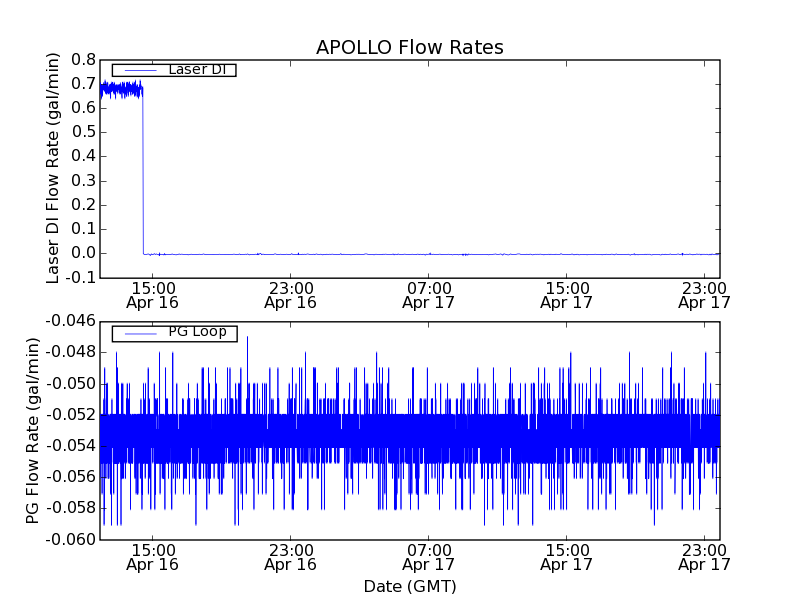Click the 'PG Loop' legend entry
Image resolution: width=800 pixels, height=600 pixels.
174,334
